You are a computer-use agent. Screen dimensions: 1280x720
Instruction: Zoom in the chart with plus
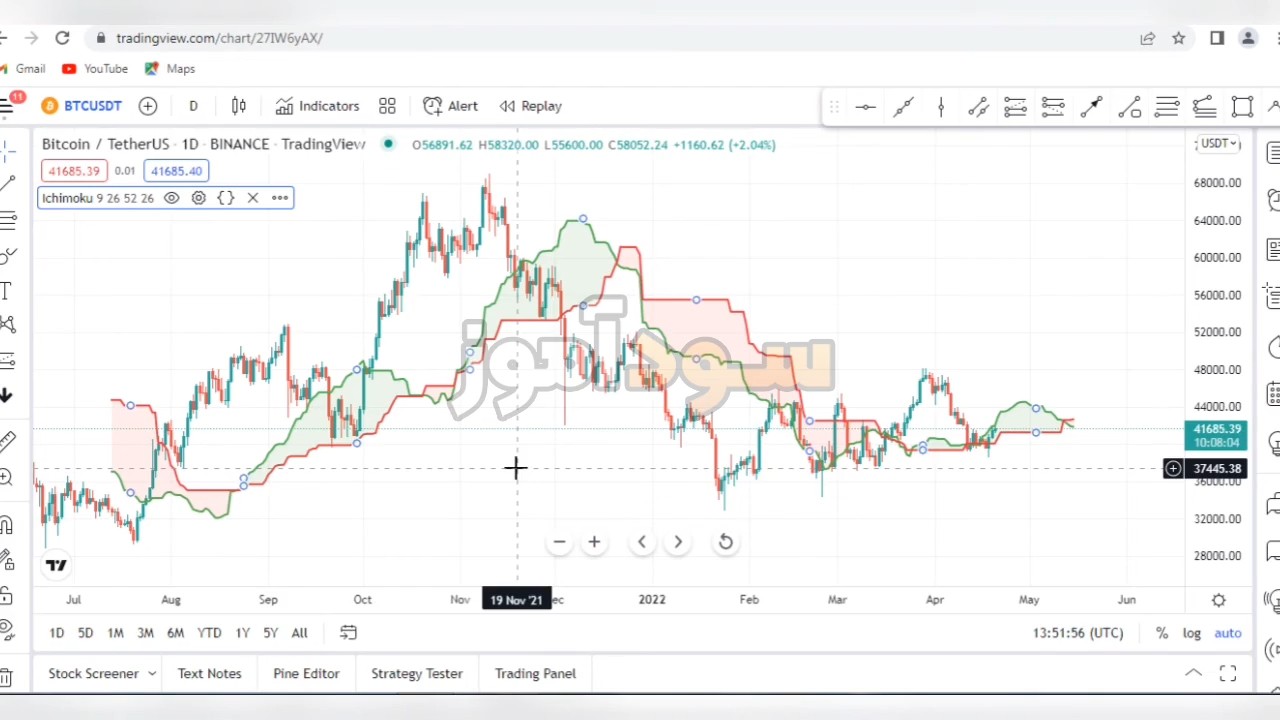point(594,542)
